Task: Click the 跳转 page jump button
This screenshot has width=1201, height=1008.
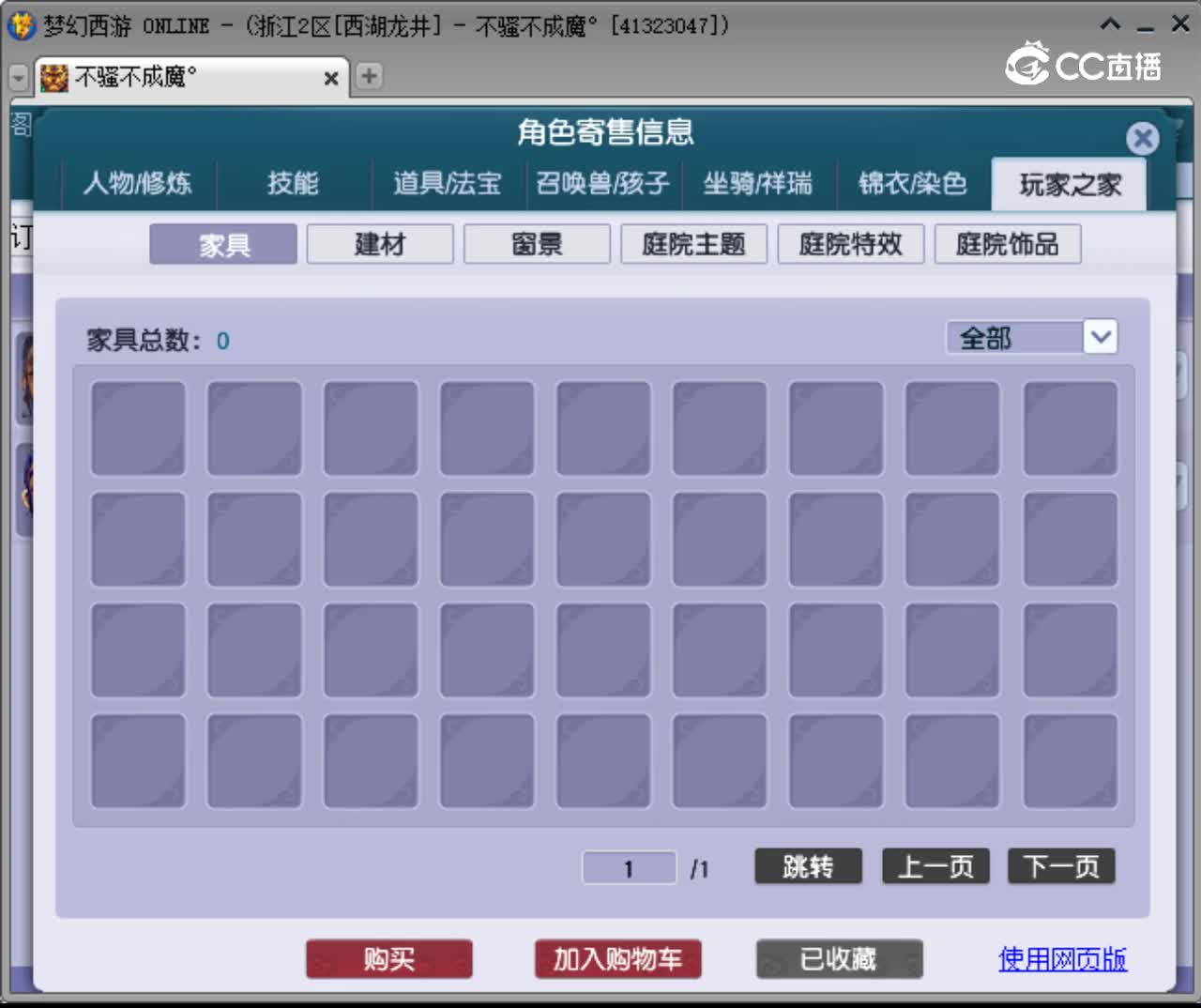Action: [x=808, y=866]
